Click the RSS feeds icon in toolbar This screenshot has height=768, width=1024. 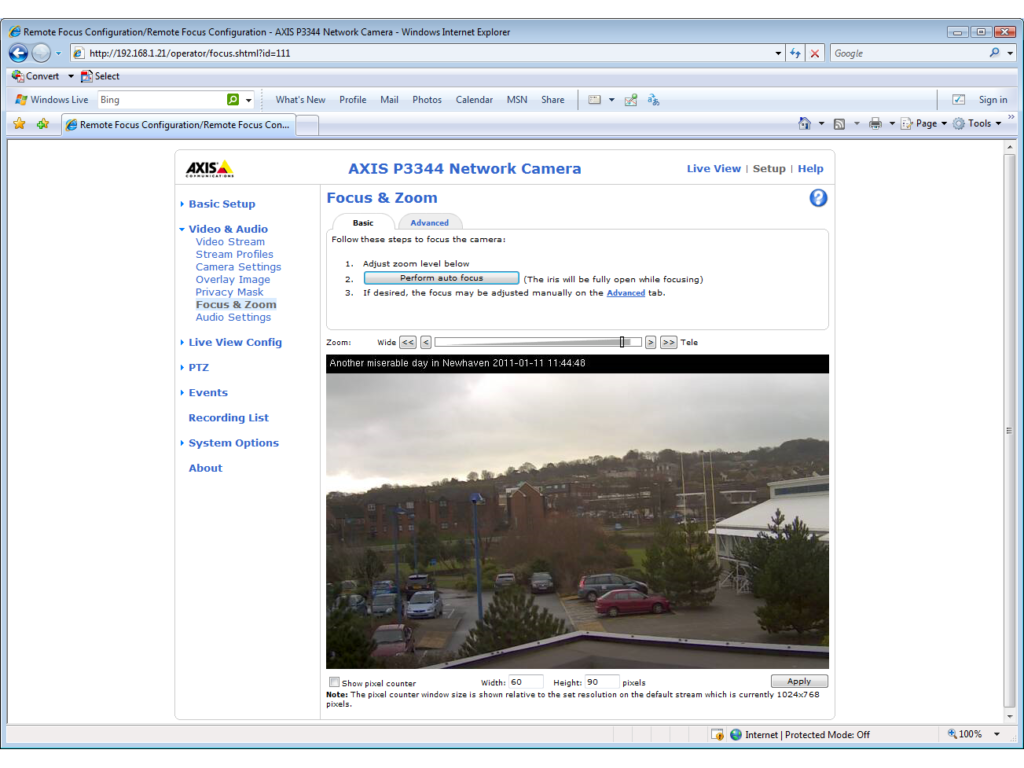point(839,123)
